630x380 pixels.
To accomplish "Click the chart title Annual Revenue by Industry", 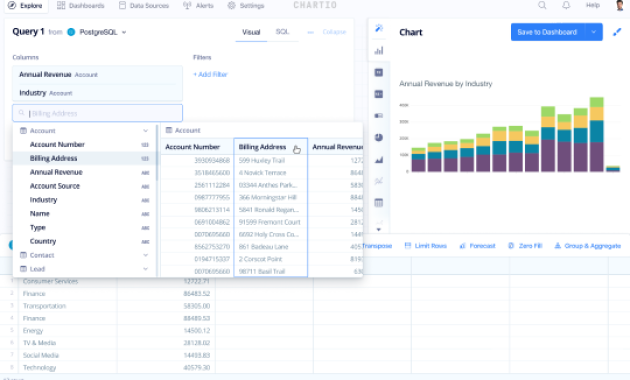I will point(446,84).
